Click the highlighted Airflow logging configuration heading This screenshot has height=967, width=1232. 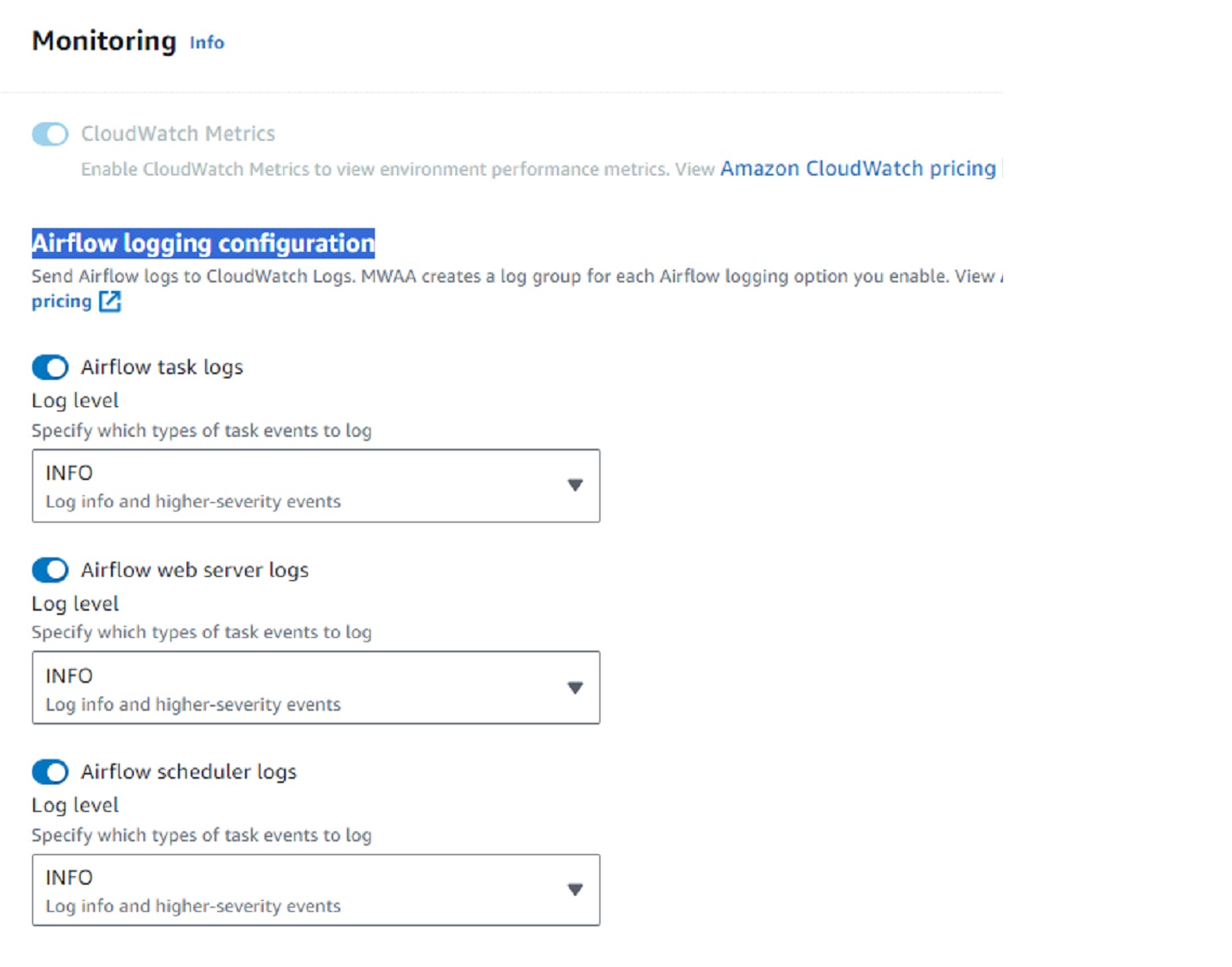(x=203, y=243)
